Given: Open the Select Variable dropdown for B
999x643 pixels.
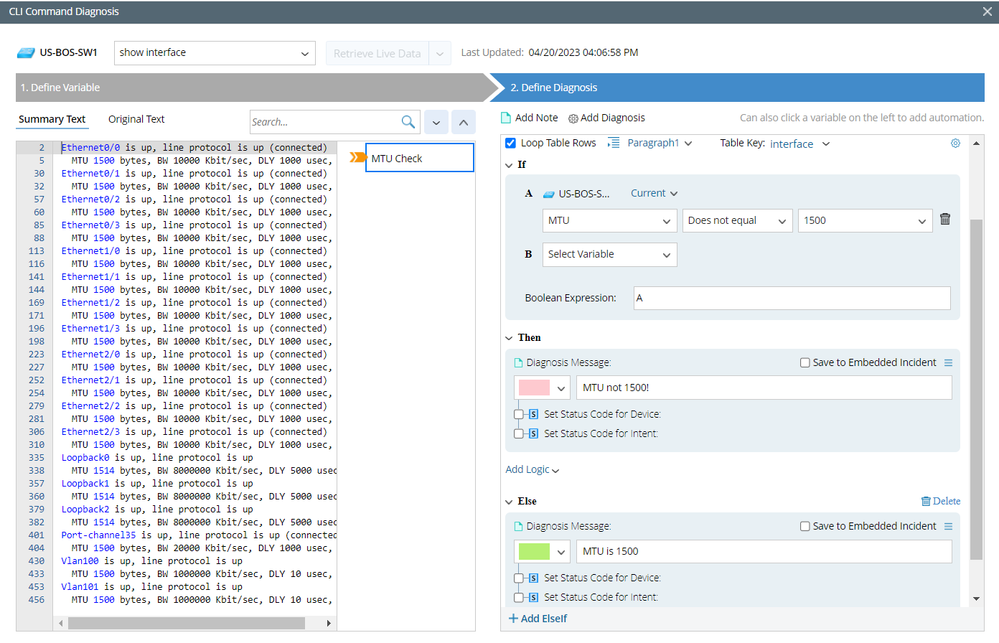Looking at the screenshot, I should (609, 254).
